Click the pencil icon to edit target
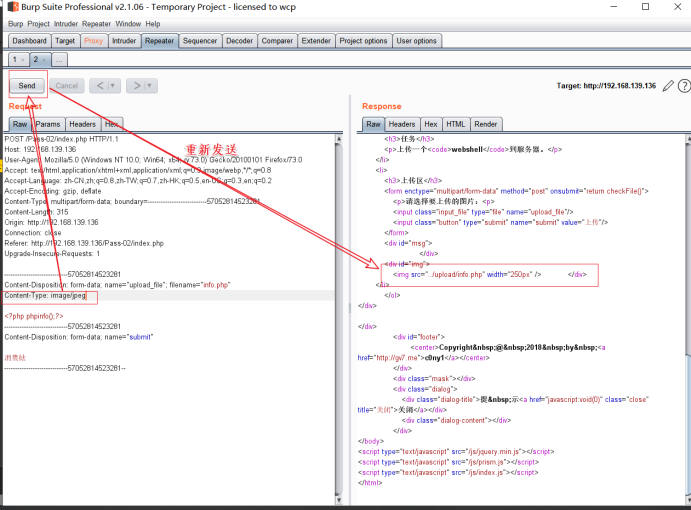Screen dimensions: 691x510 [x=668, y=86]
